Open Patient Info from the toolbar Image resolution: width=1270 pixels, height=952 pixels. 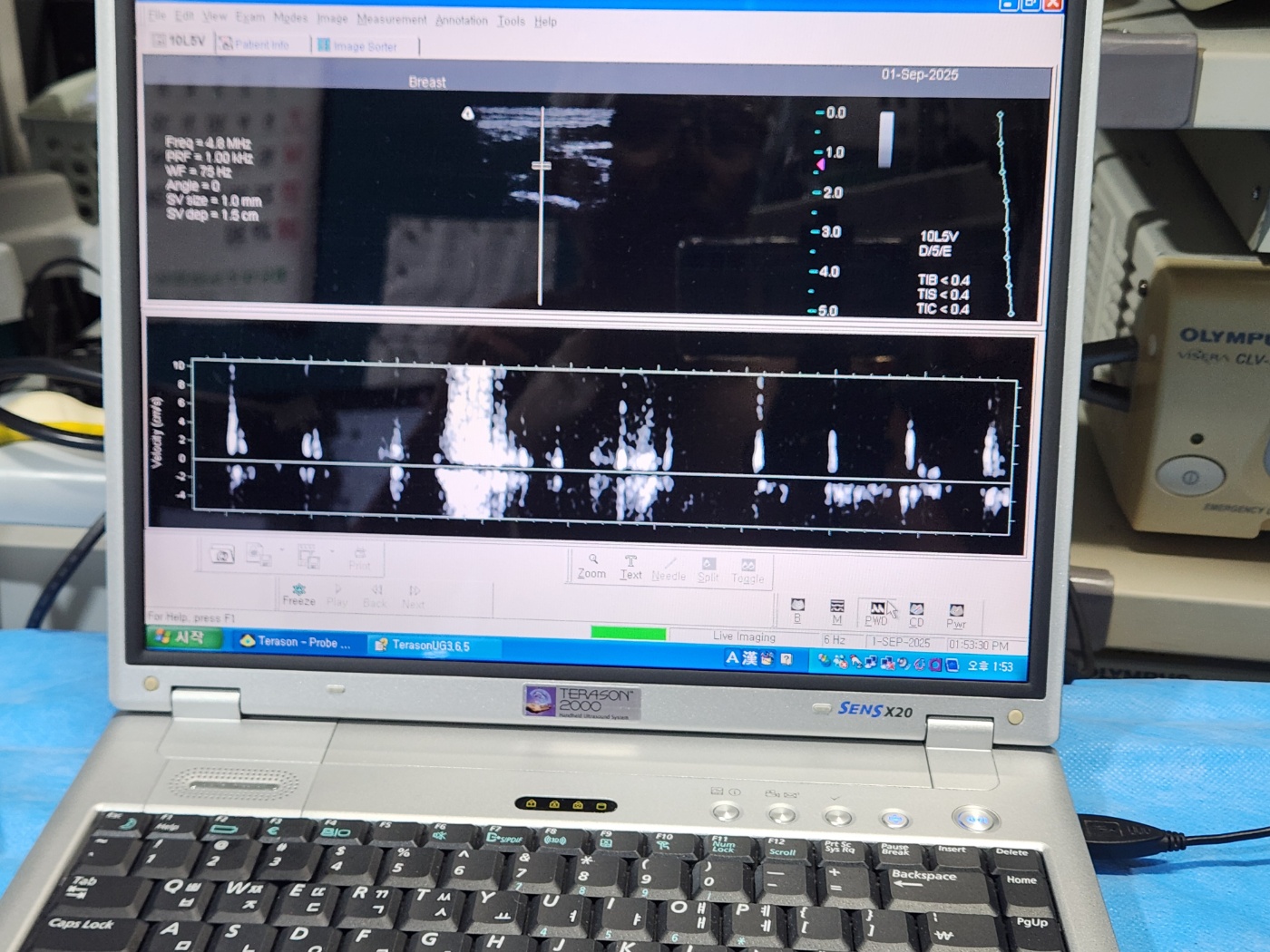(x=254, y=44)
